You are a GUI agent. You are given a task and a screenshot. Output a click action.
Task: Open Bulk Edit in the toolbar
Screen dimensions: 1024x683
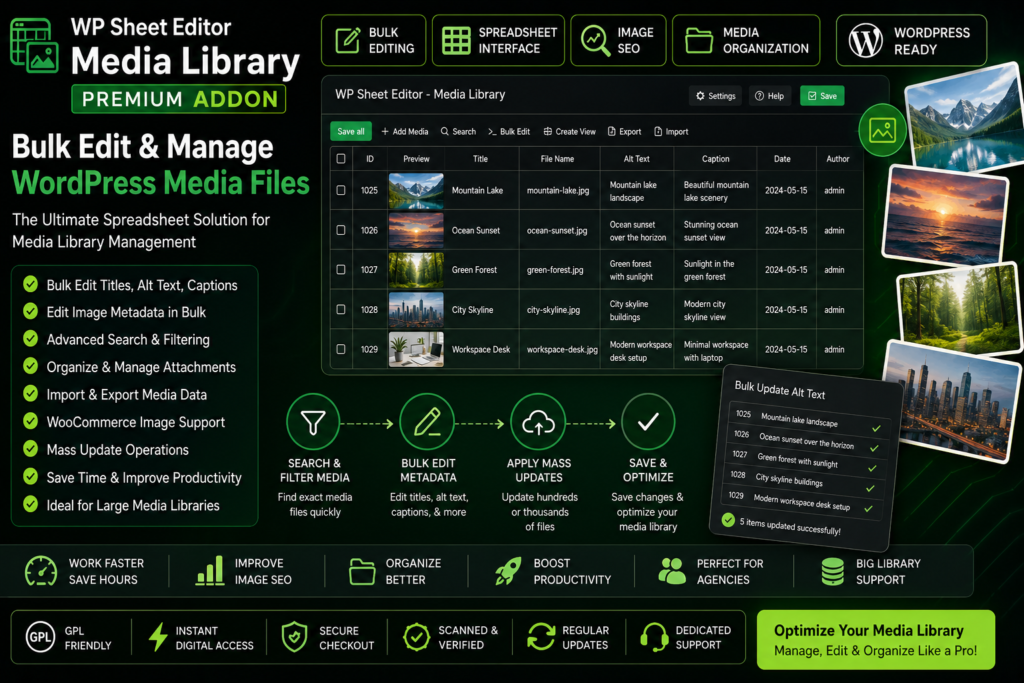(509, 131)
